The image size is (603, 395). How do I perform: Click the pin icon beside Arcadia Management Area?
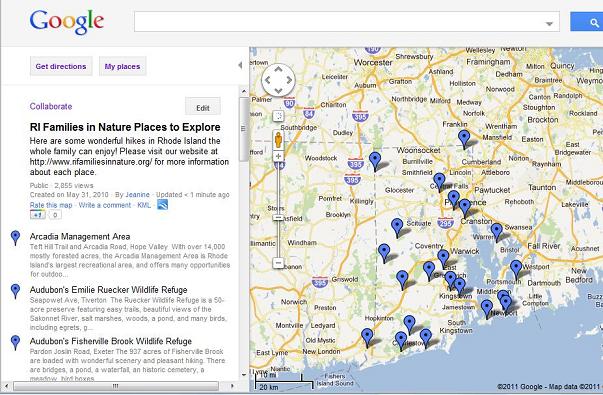15,238
